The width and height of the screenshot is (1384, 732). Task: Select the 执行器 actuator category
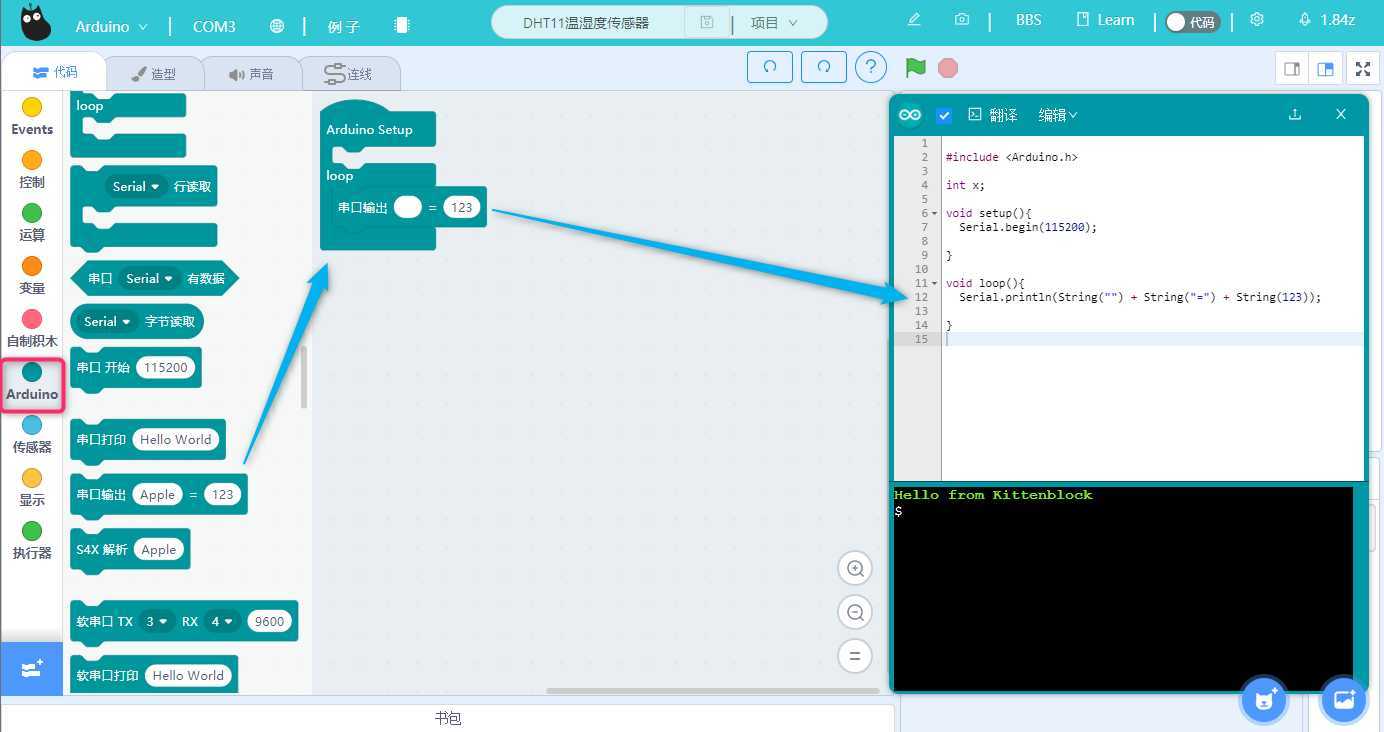pos(32,541)
